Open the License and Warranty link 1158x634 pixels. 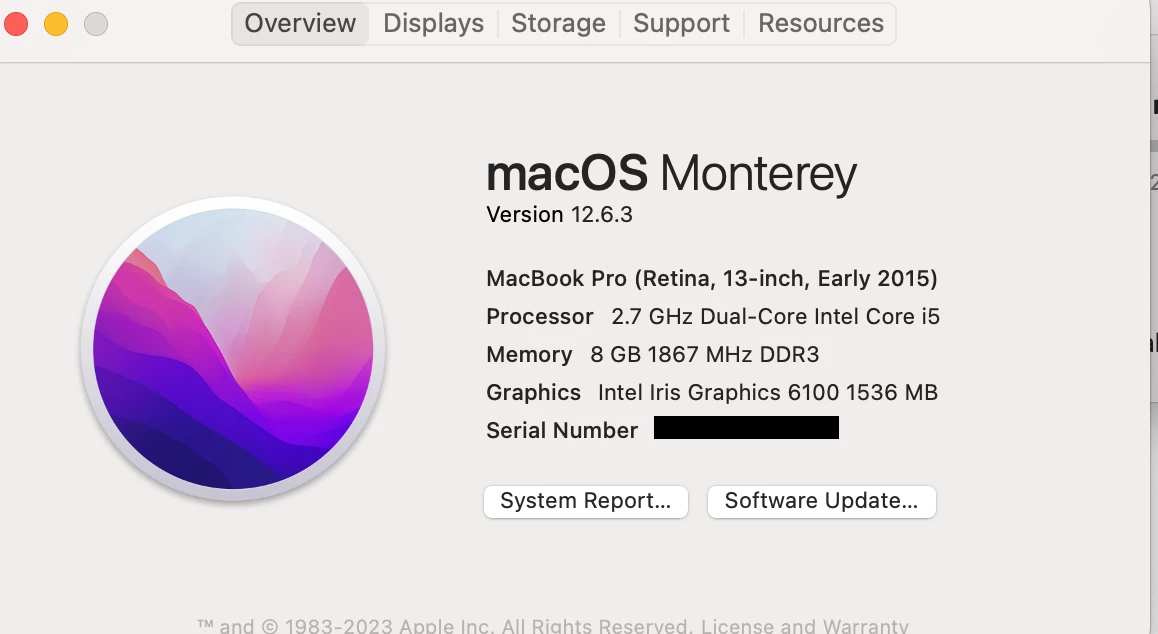804,626
